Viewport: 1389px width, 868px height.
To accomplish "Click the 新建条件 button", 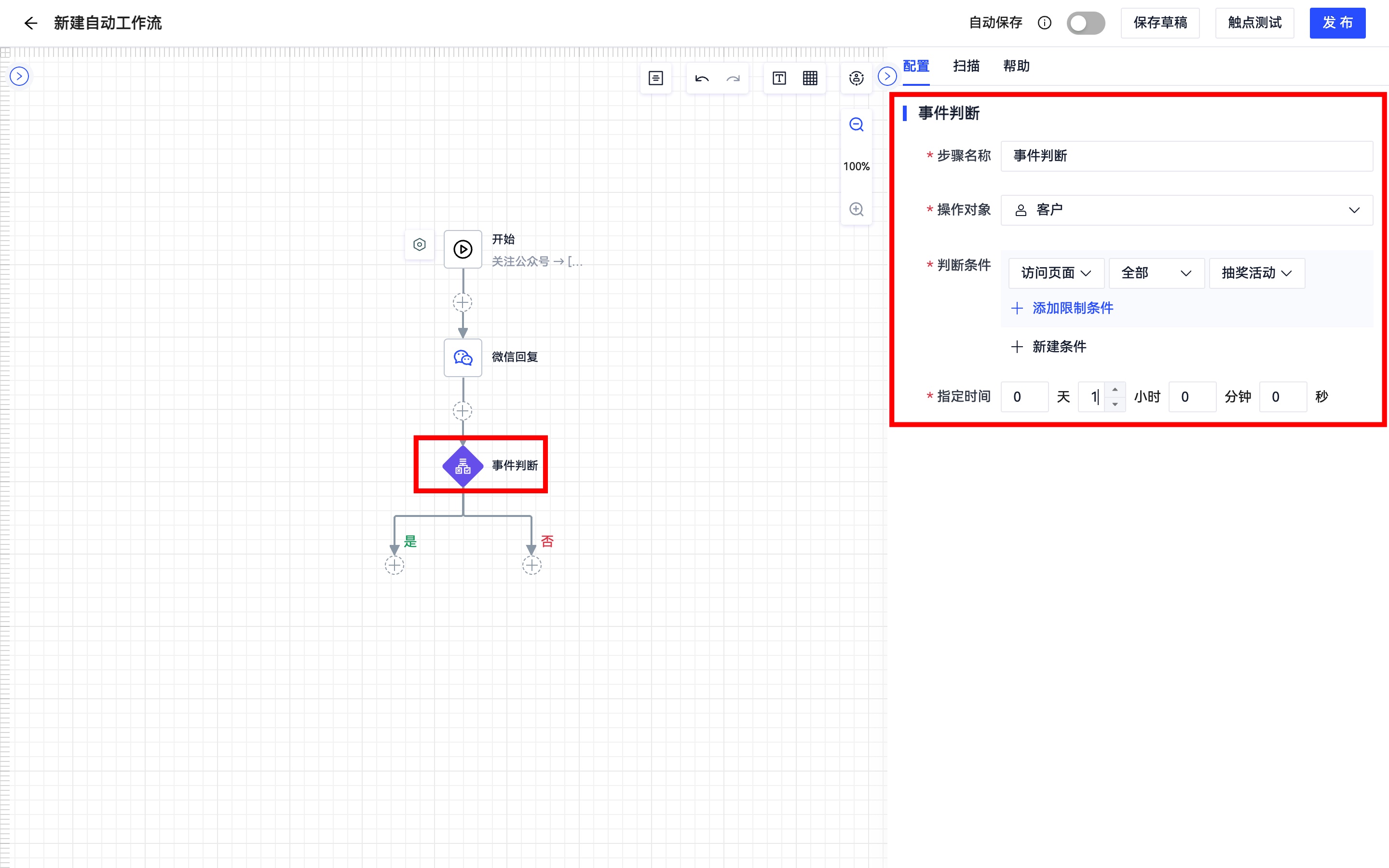I will [x=1049, y=347].
